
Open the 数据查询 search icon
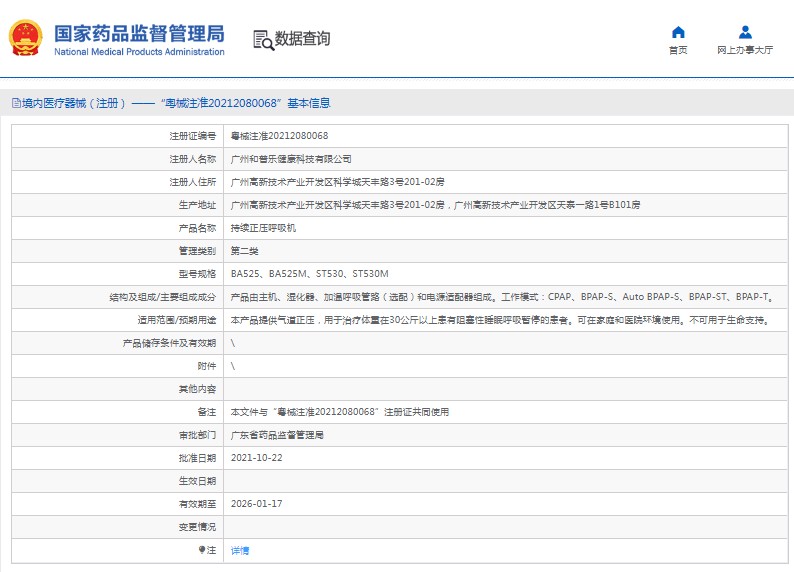[x=263, y=40]
